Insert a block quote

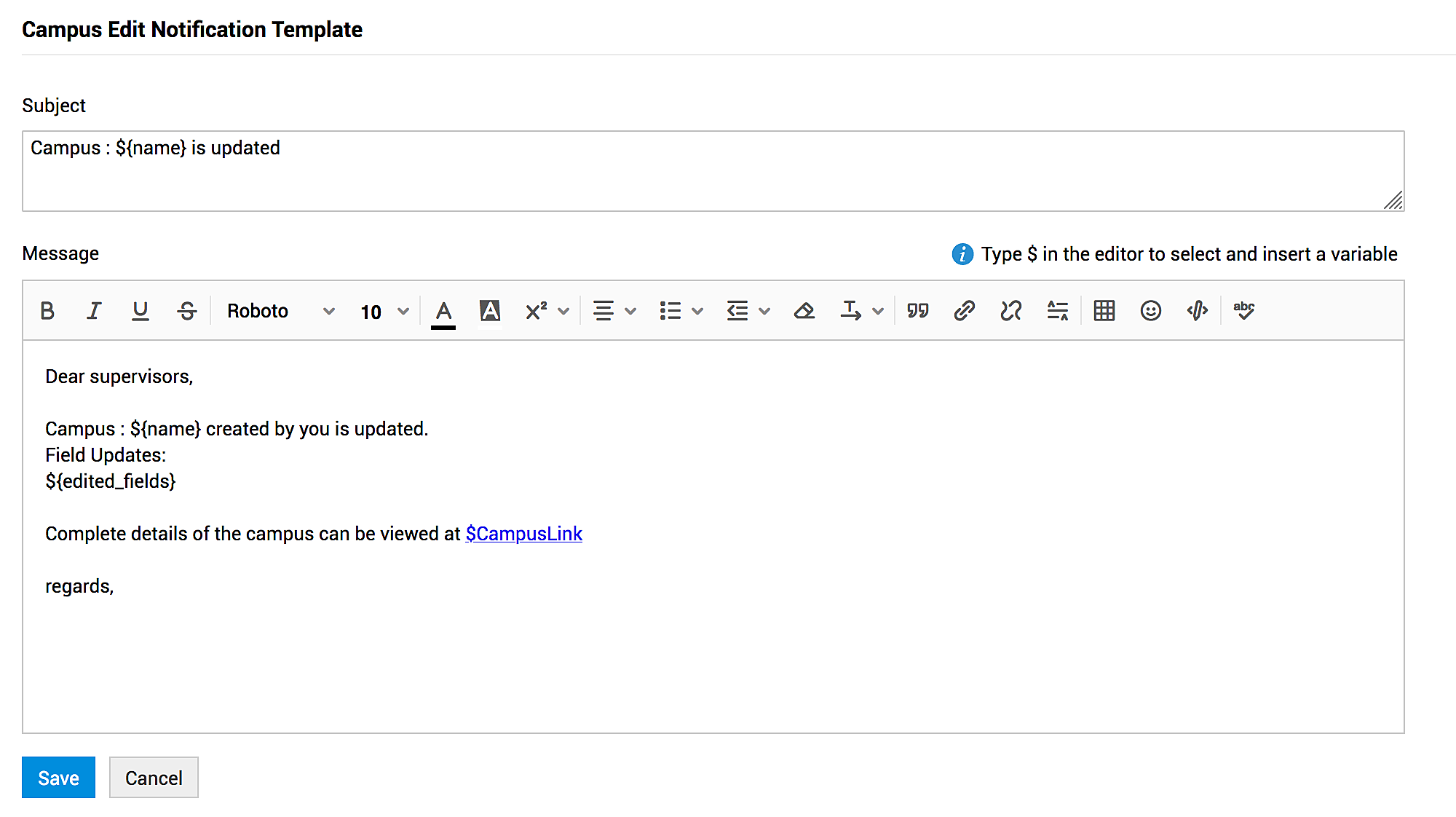point(918,311)
